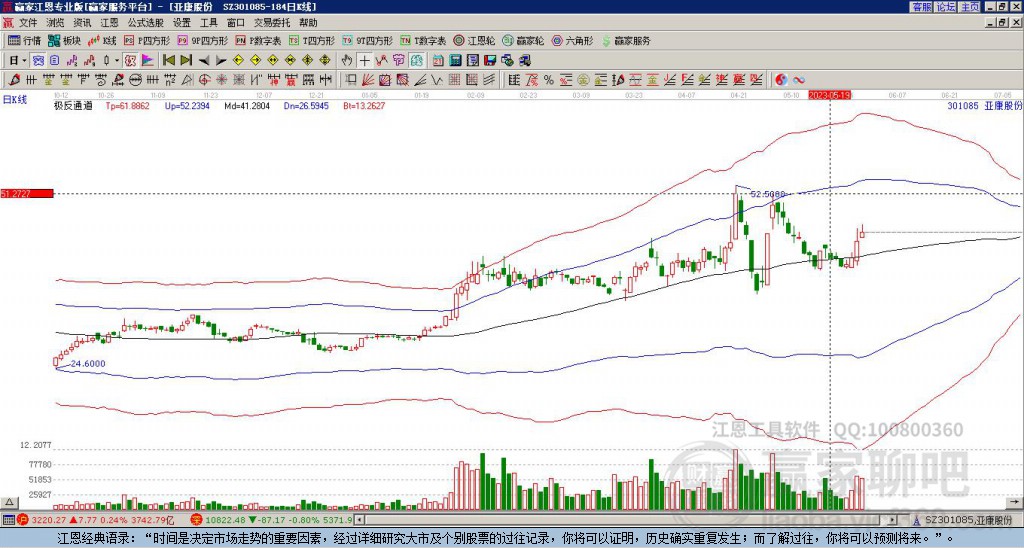Click the Shenzhen index 10822.48 status entry

[x=272, y=520]
